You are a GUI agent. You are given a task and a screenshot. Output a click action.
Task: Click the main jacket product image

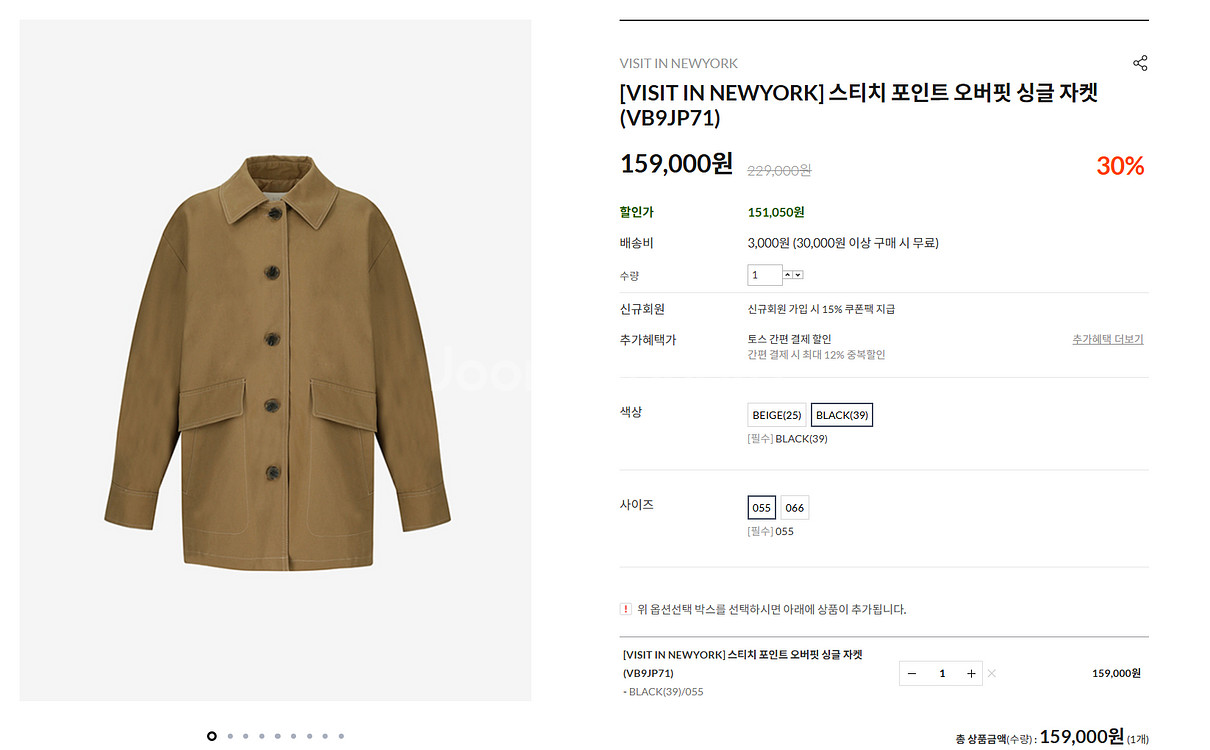tap(275, 360)
